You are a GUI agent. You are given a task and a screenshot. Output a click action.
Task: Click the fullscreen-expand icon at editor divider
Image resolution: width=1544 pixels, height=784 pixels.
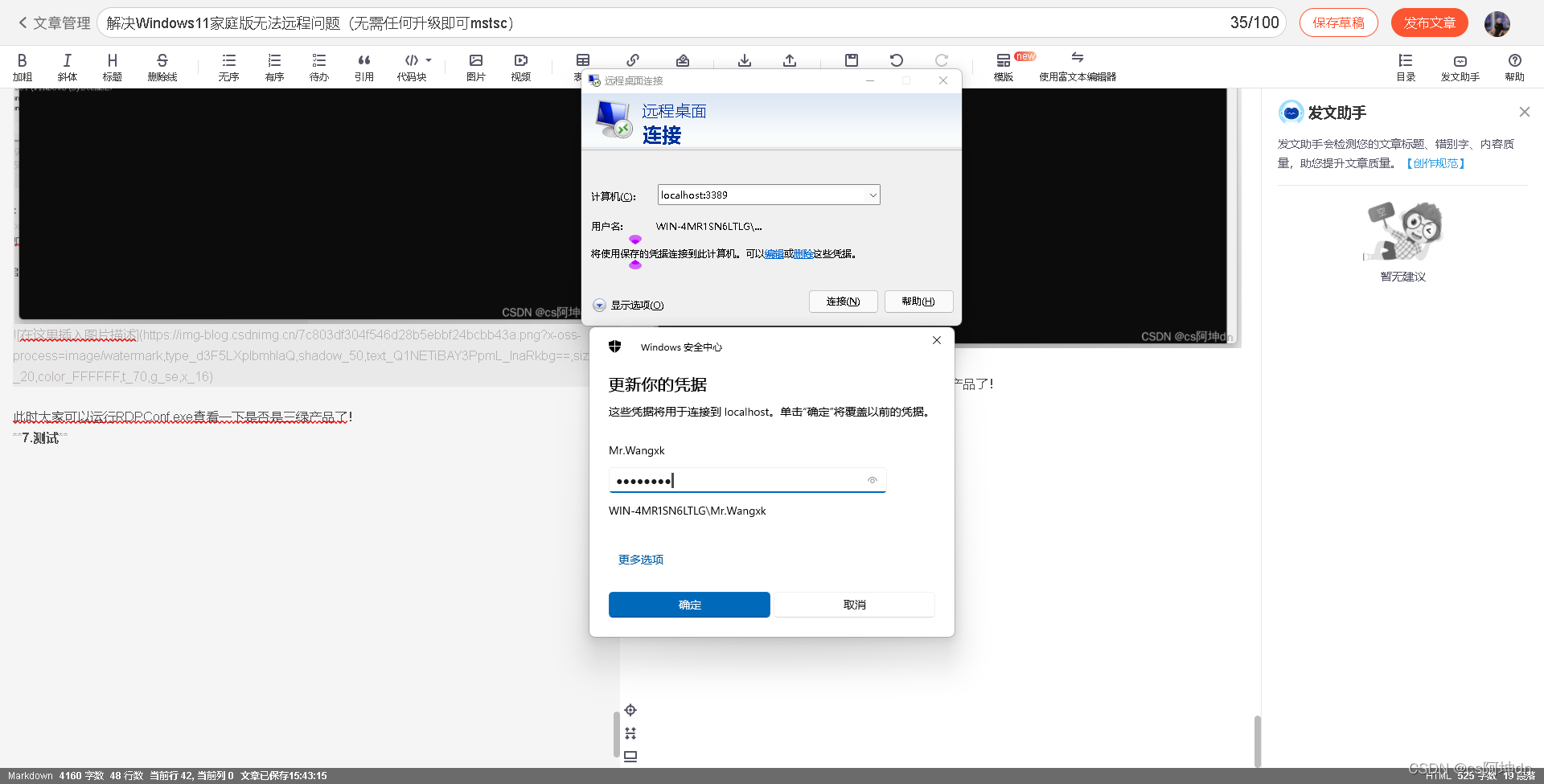coord(630,733)
